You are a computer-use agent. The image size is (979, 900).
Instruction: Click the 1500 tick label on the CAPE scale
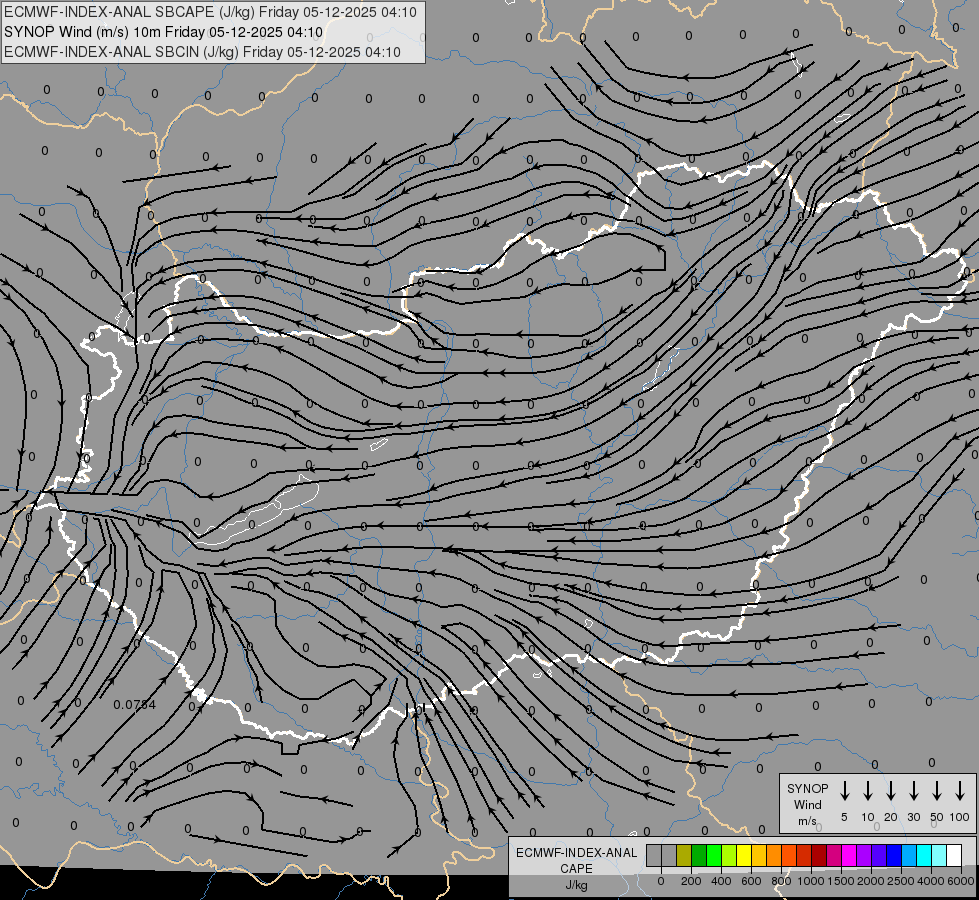coord(841,881)
